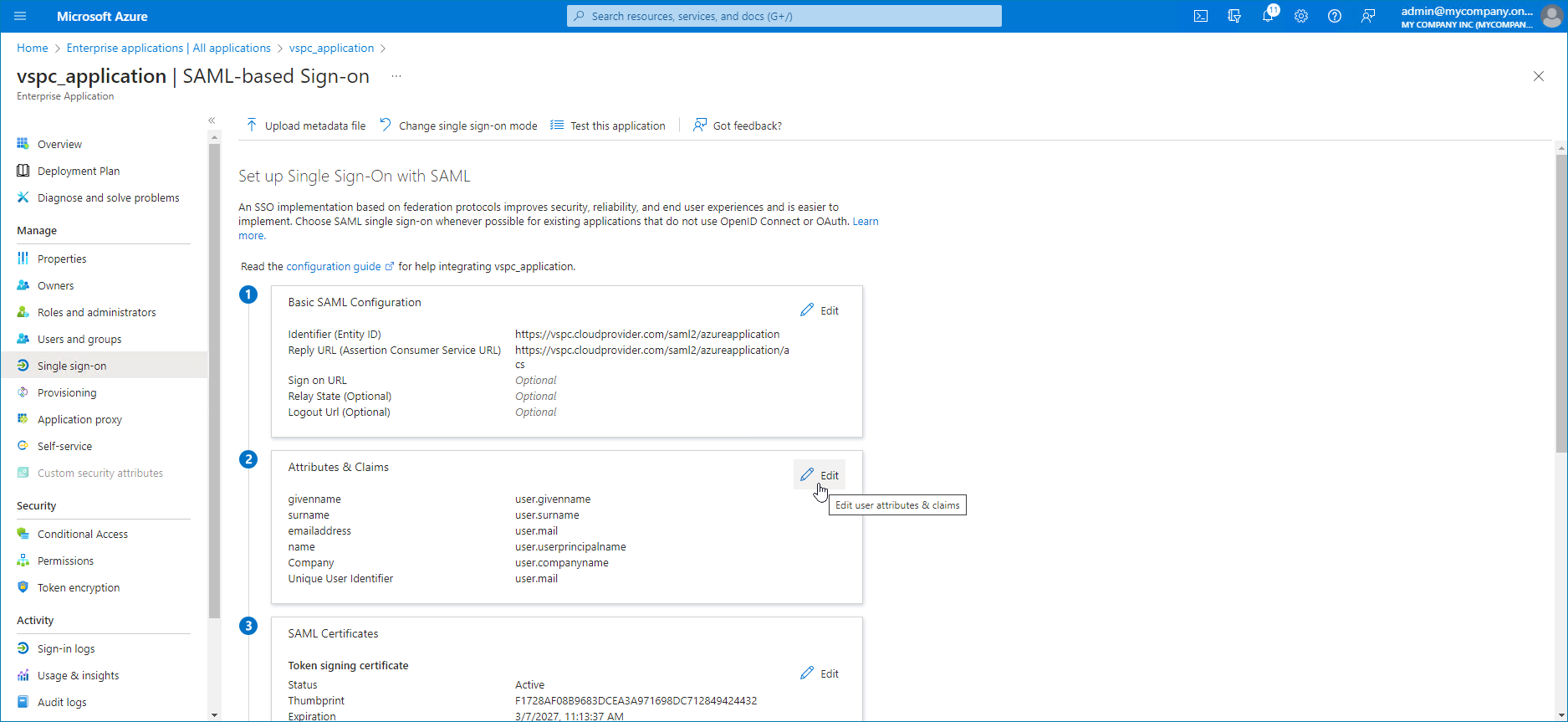Open the feedback icon in the top bar
The width and height of the screenshot is (1568, 722).
pyautogui.click(x=1368, y=16)
